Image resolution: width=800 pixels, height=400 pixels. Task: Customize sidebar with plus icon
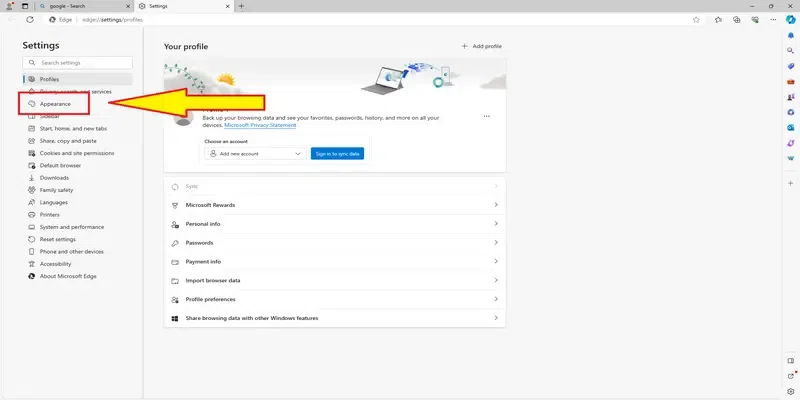pos(791,183)
